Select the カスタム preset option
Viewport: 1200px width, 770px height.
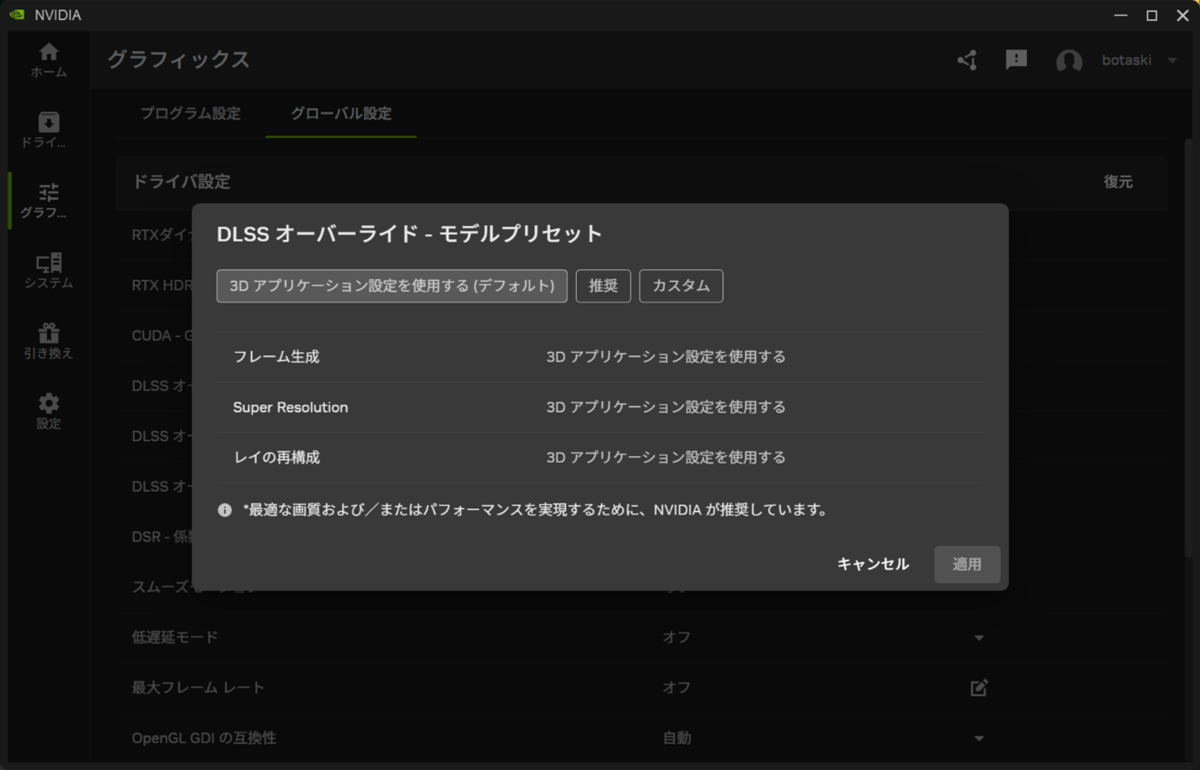pos(681,286)
